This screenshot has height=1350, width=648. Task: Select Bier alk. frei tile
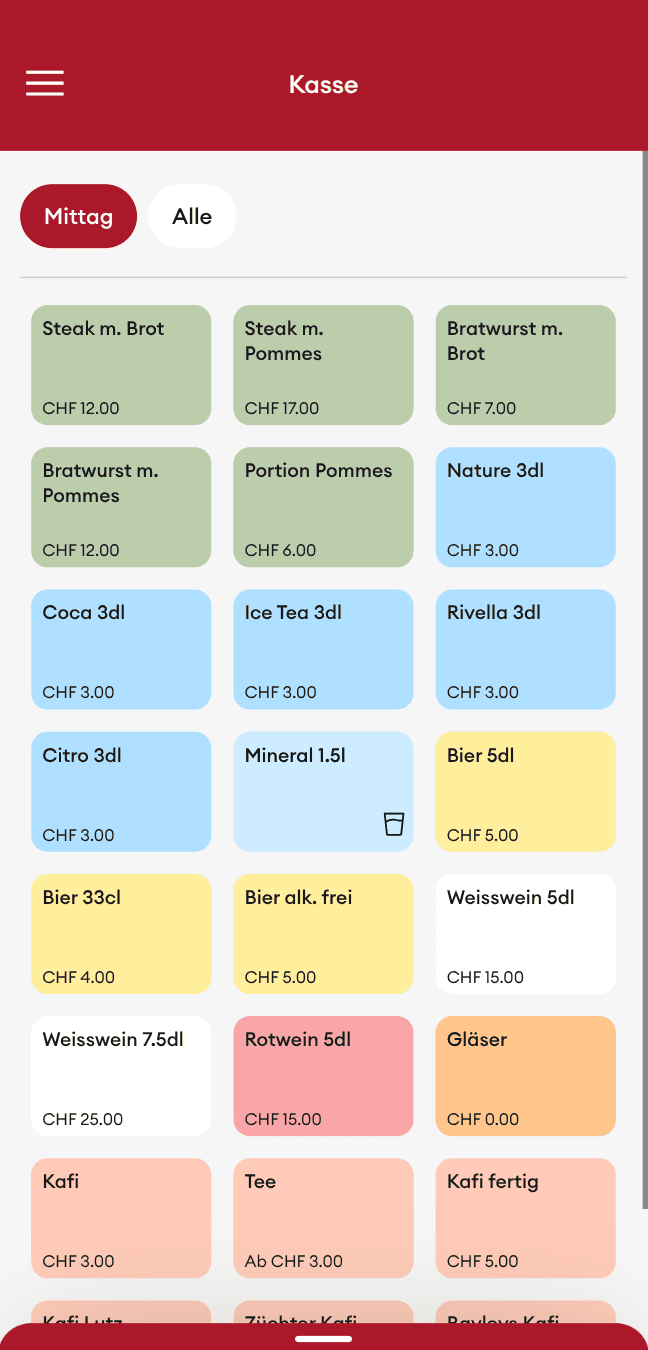tap(323, 933)
